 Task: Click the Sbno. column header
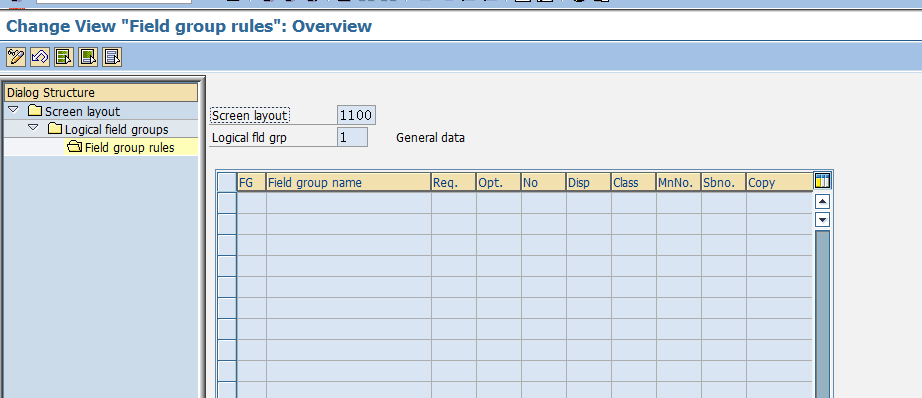tap(723, 182)
